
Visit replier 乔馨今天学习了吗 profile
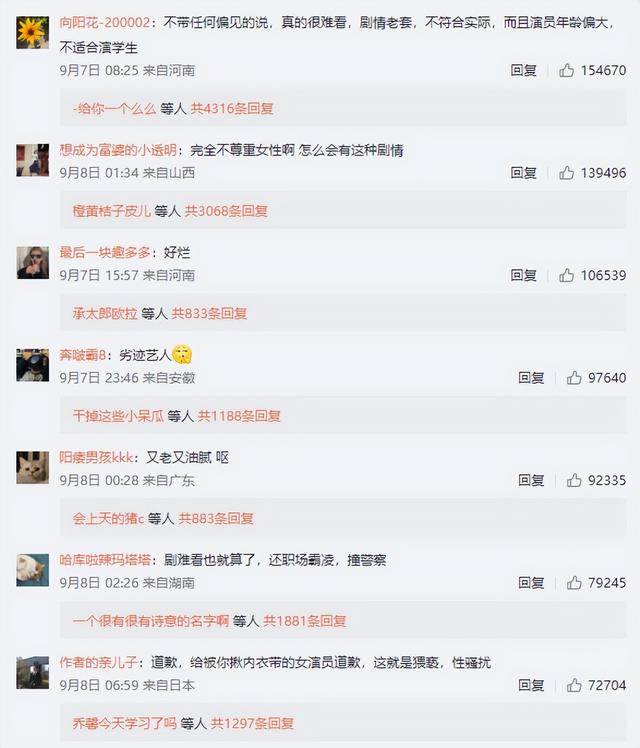tap(124, 724)
